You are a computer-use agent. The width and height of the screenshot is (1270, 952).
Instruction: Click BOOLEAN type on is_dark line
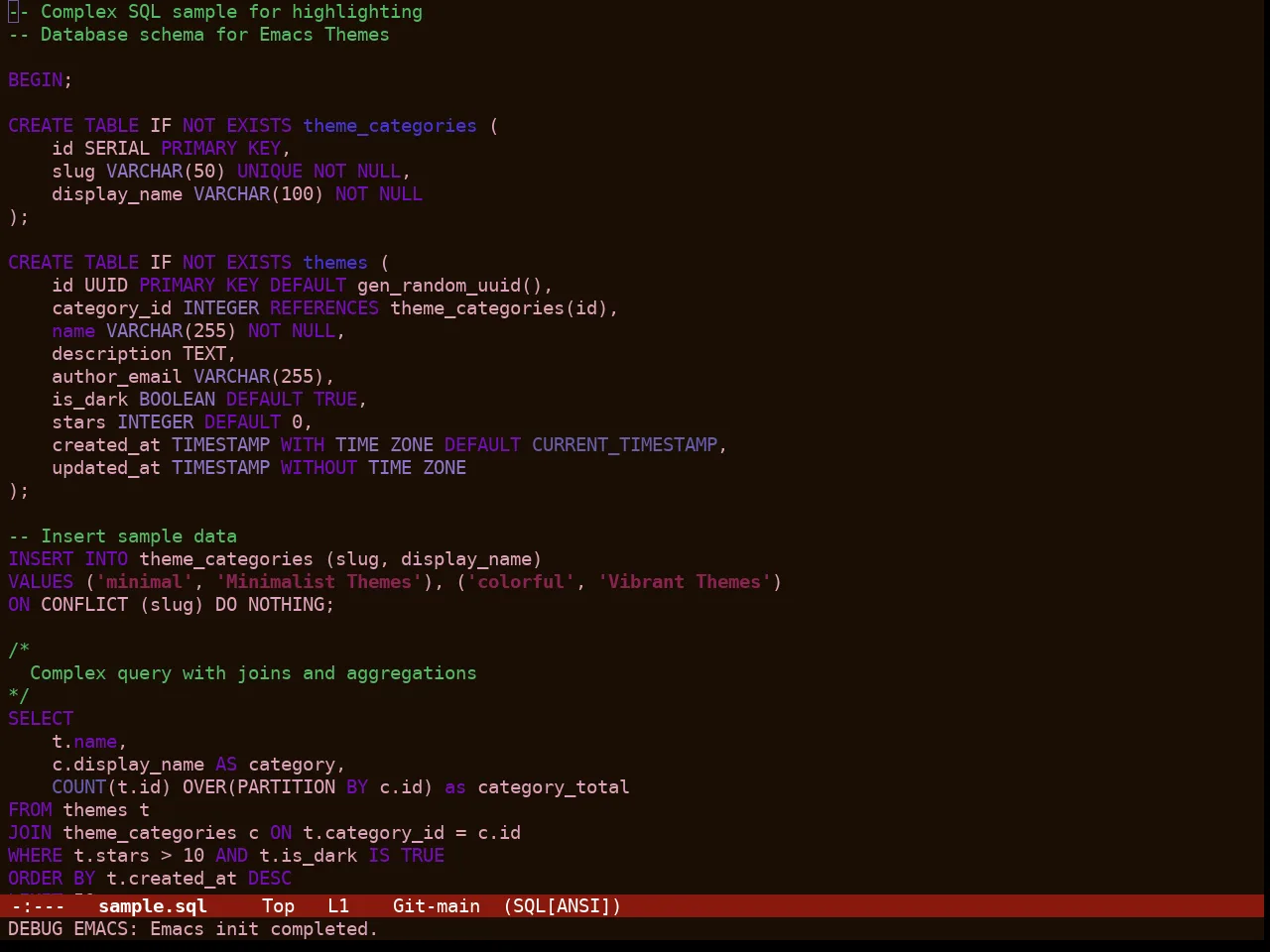coord(177,399)
